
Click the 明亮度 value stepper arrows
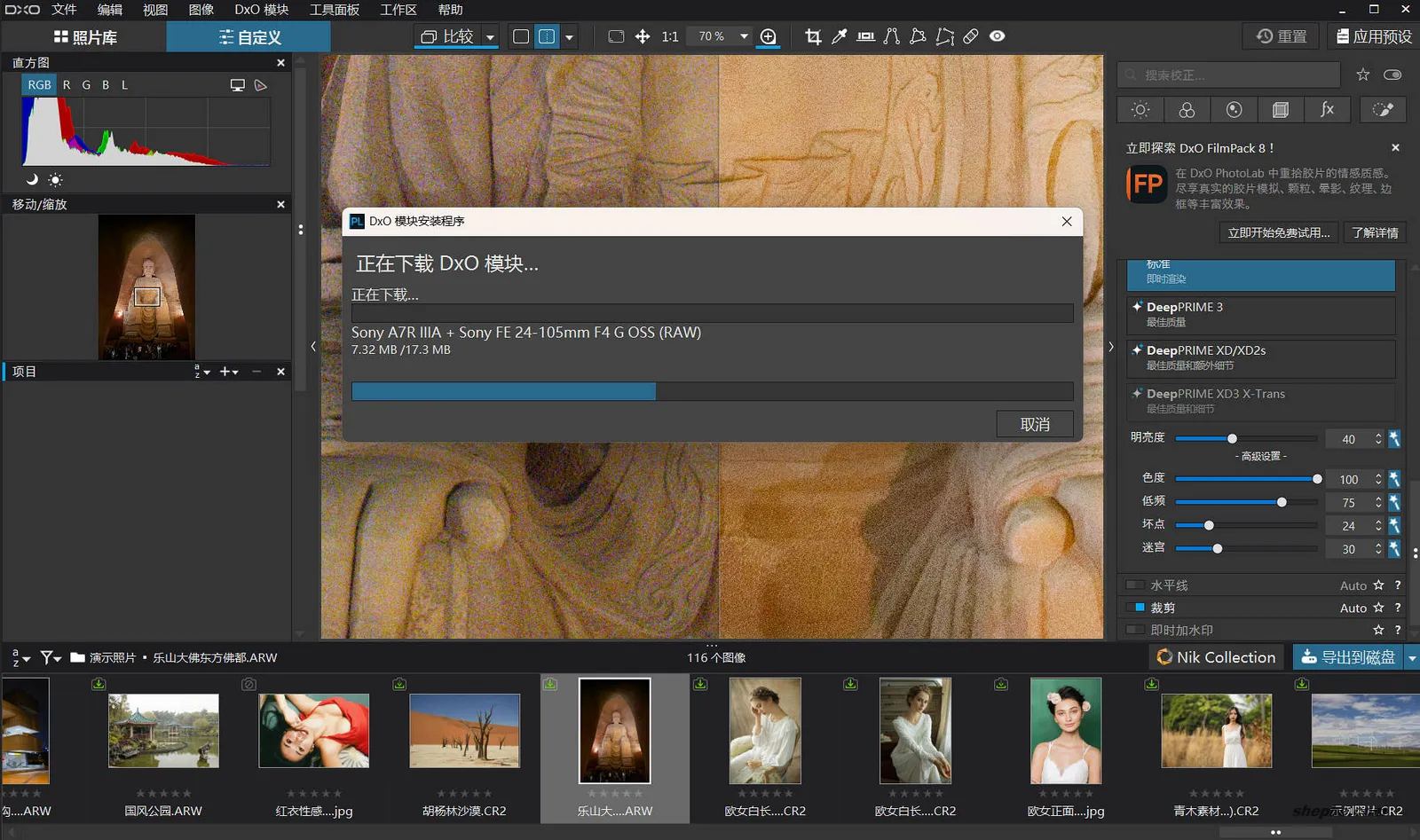[1378, 439]
